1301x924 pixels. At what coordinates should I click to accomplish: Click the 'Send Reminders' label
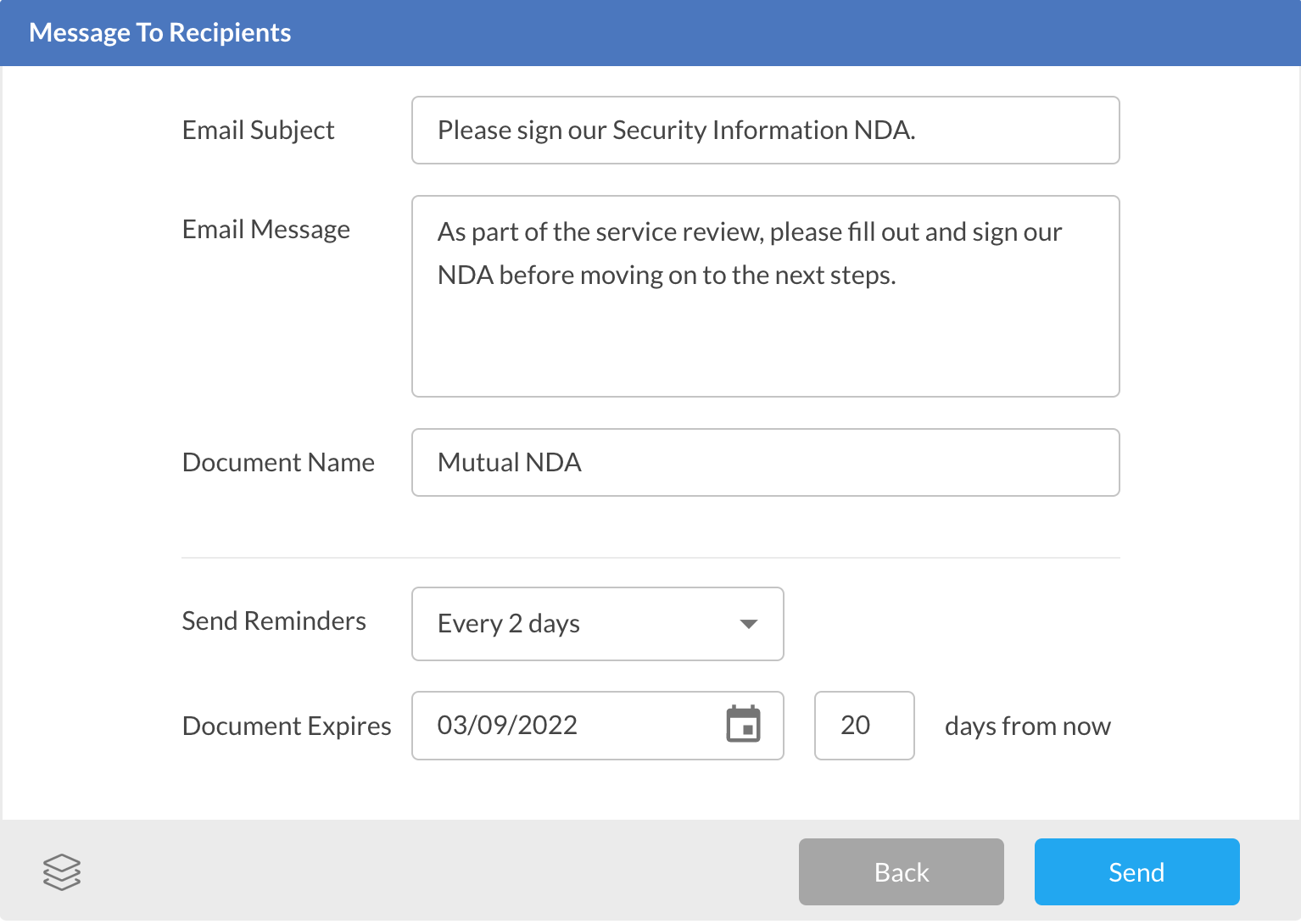click(274, 621)
